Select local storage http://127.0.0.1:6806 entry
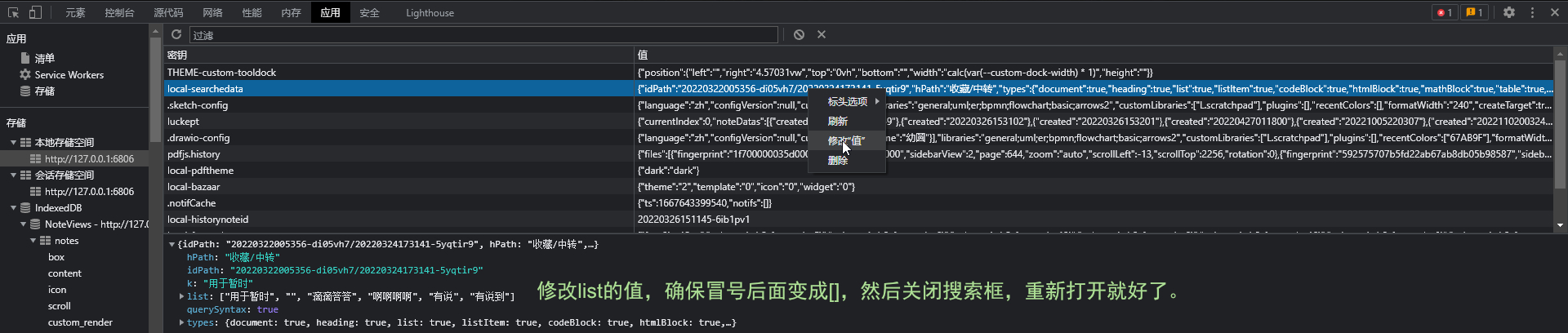The width and height of the screenshot is (1568, 333). click(89, 158)
